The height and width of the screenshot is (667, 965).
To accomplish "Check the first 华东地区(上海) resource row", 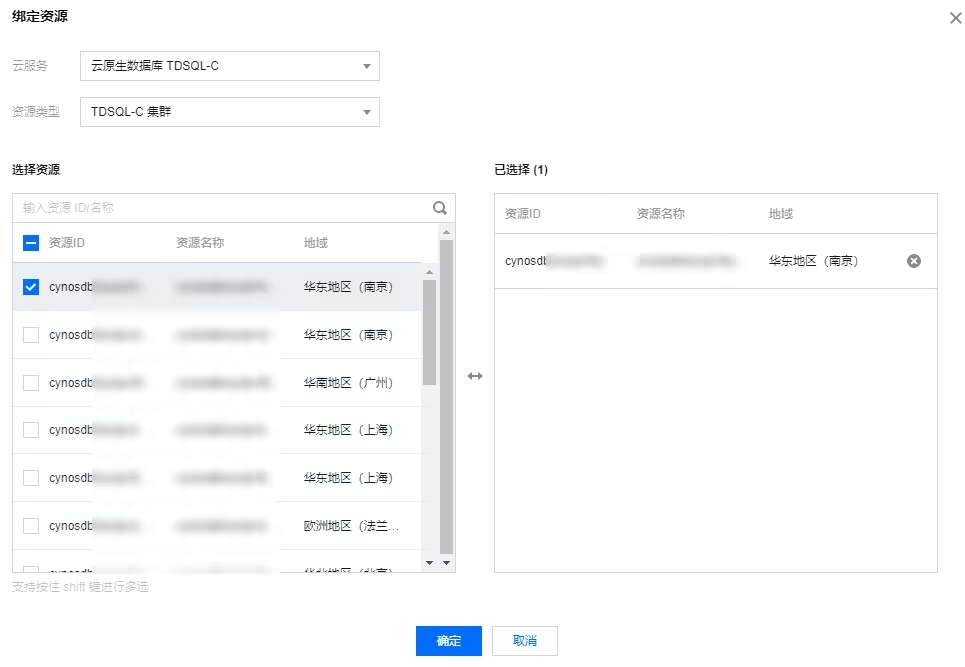I will click(31, 429).
